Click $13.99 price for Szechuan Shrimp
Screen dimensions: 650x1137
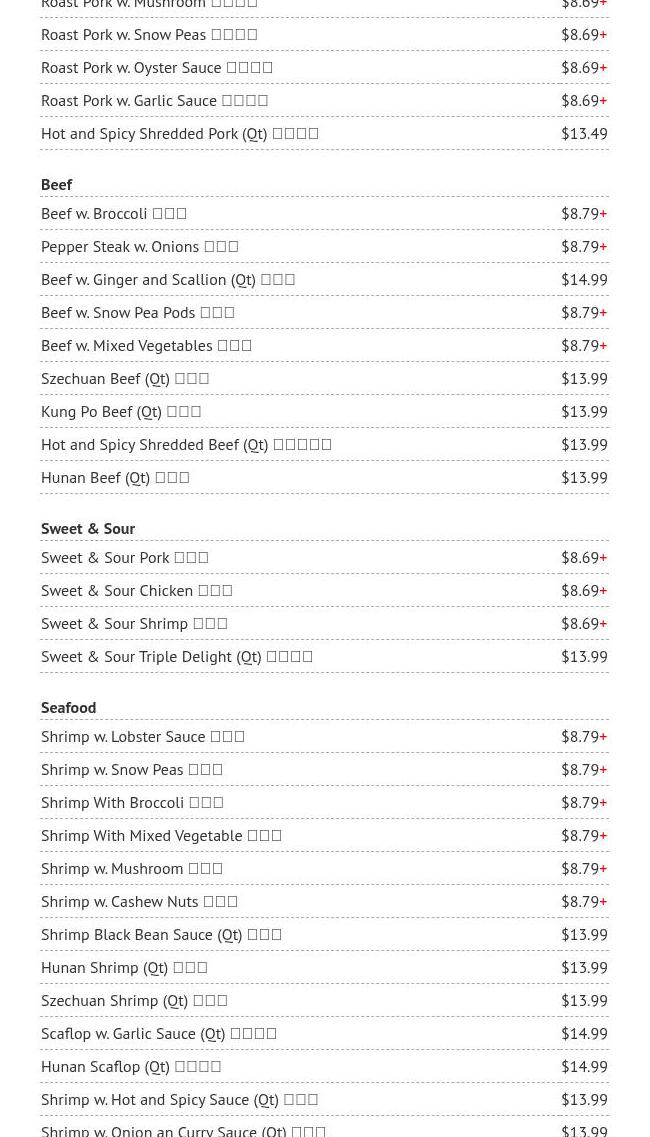point(584,1000)
